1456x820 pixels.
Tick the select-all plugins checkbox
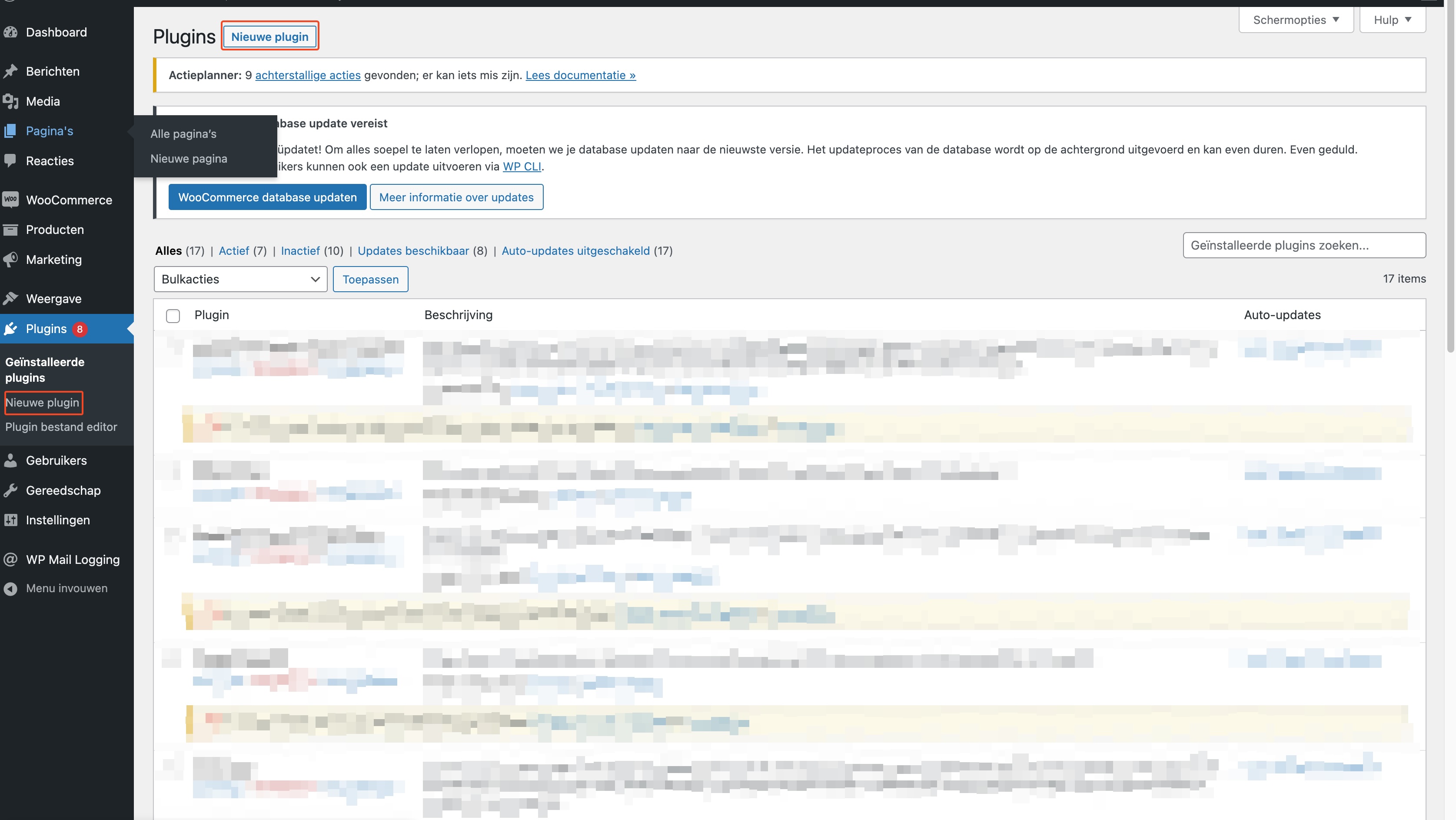(173, 316)
